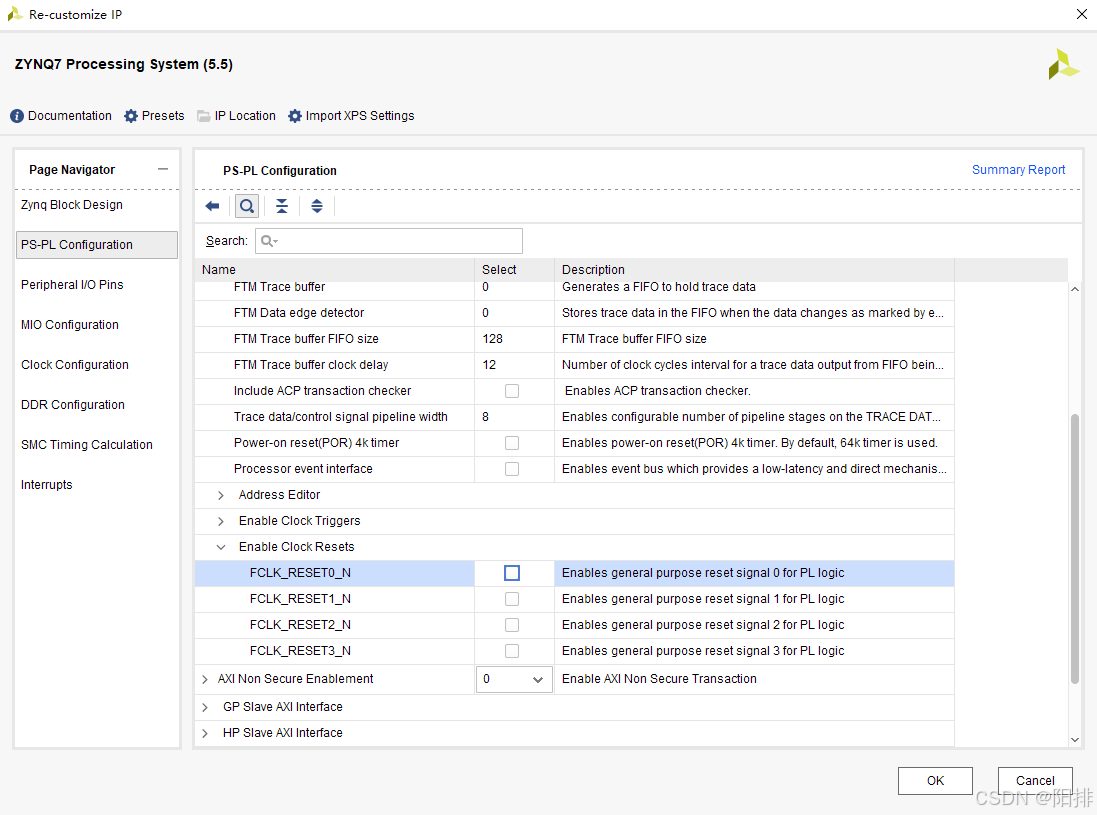
Task: Enable Include ACP transaction checker checkbox
Action: [x=512, y=391]
